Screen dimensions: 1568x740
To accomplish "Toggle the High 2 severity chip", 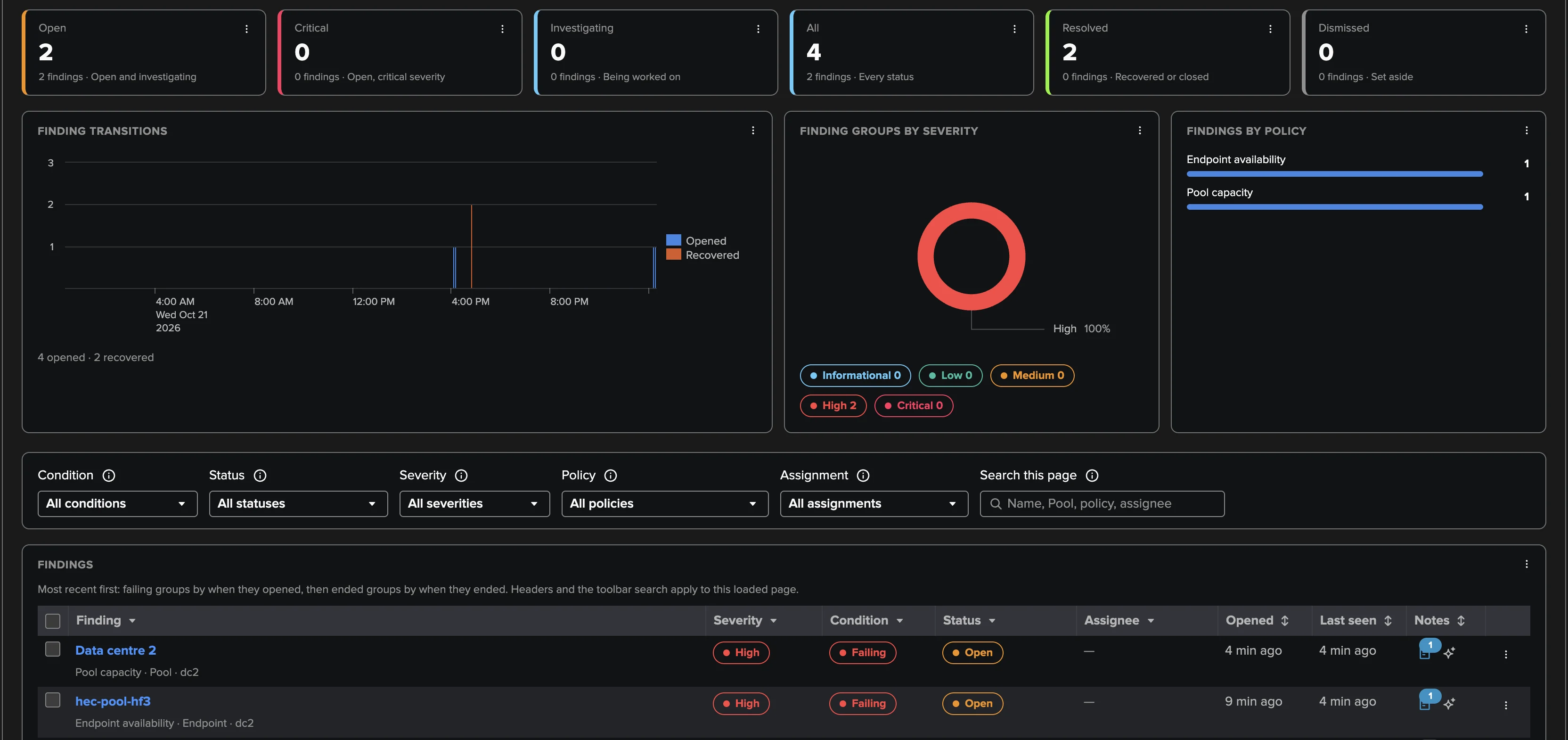I will point(833,406).
